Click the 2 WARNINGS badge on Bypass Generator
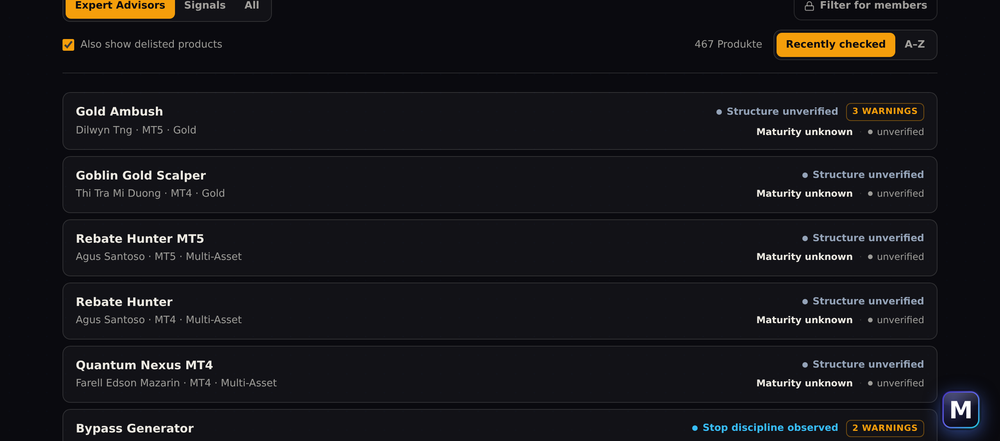 tap(885, 428)
